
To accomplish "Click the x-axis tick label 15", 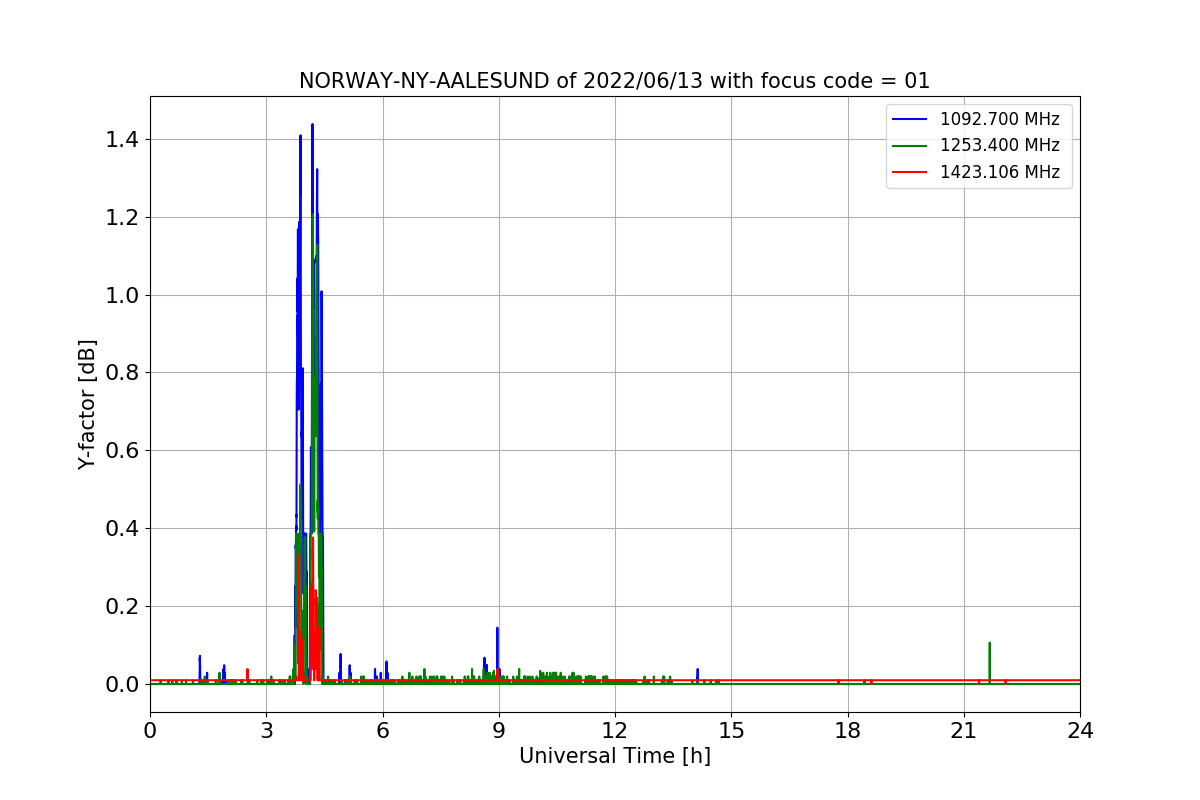I will click(x=731, y=730).
